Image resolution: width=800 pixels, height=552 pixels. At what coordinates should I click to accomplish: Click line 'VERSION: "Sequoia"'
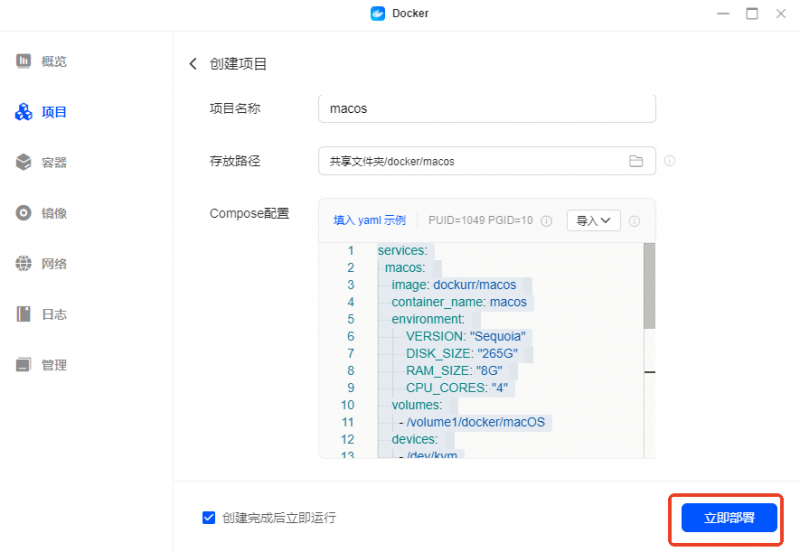465,336
